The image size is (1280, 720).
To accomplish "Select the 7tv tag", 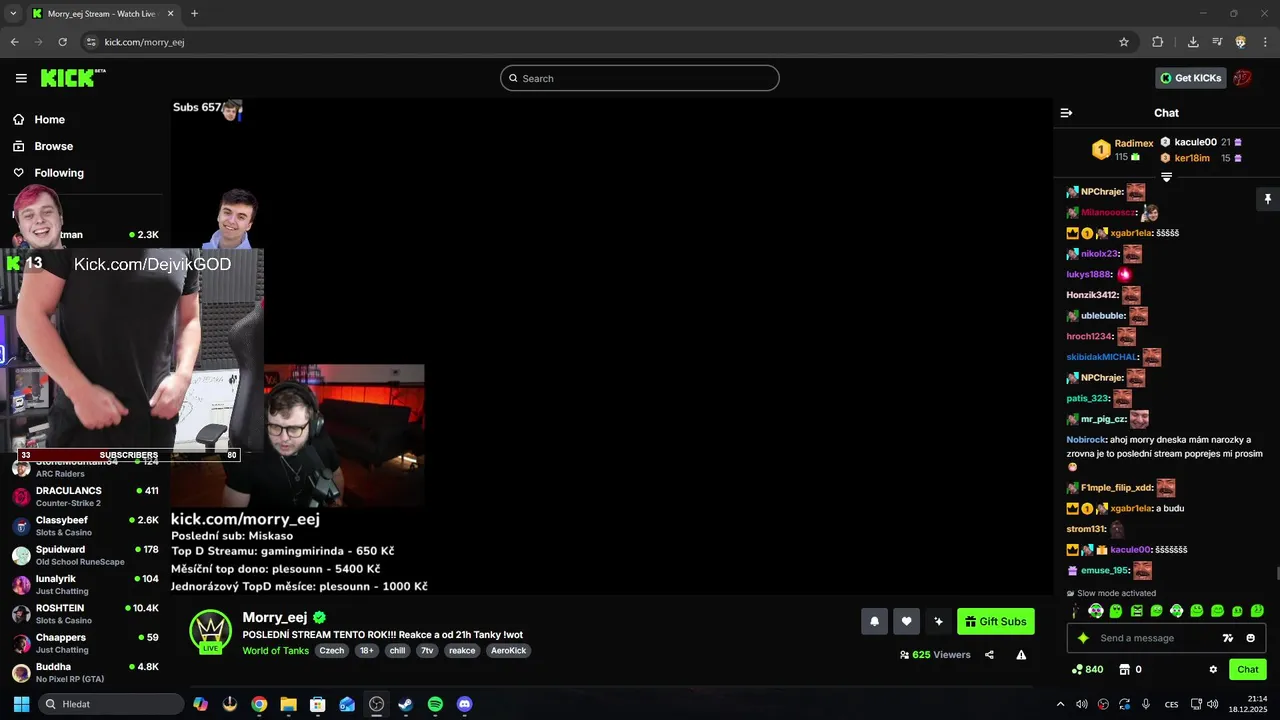I will pos(427,650).
